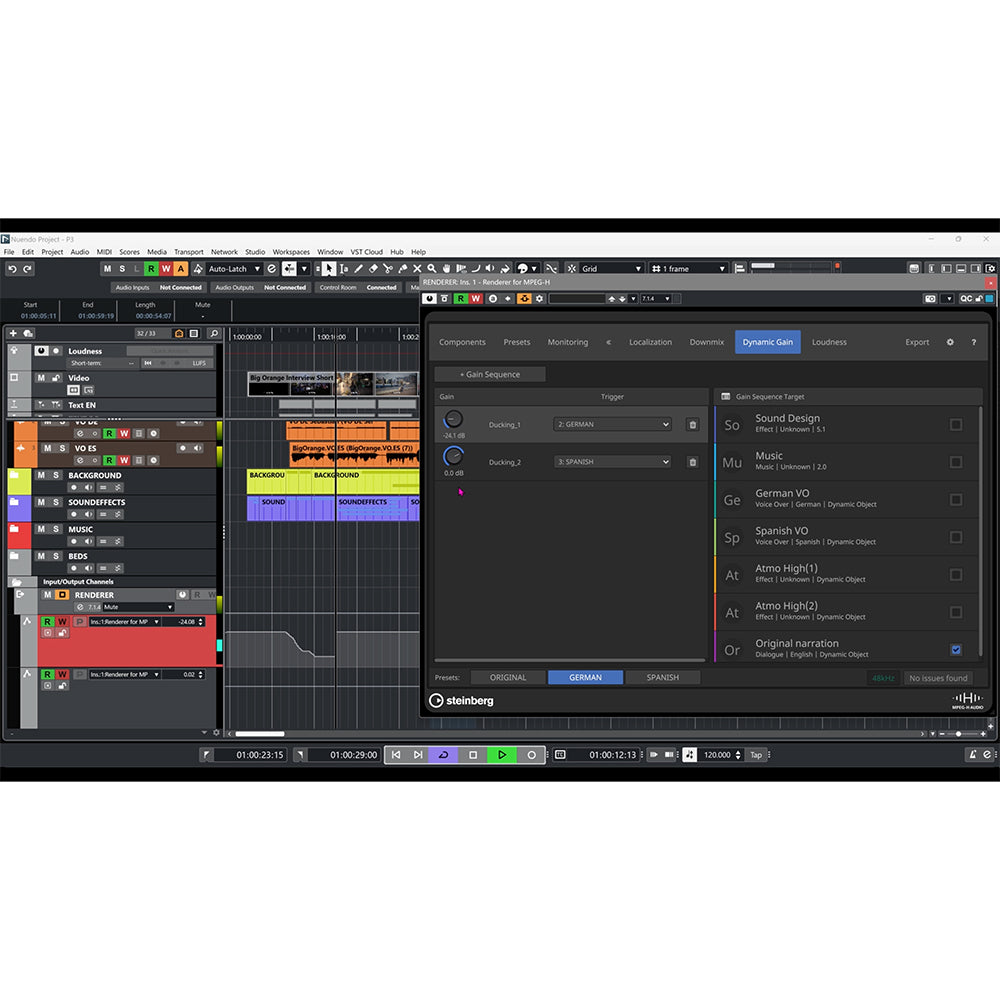
Task: Open the Ducking_1 trigger GERMAN dropdown
Action: (x=612, y=425)
